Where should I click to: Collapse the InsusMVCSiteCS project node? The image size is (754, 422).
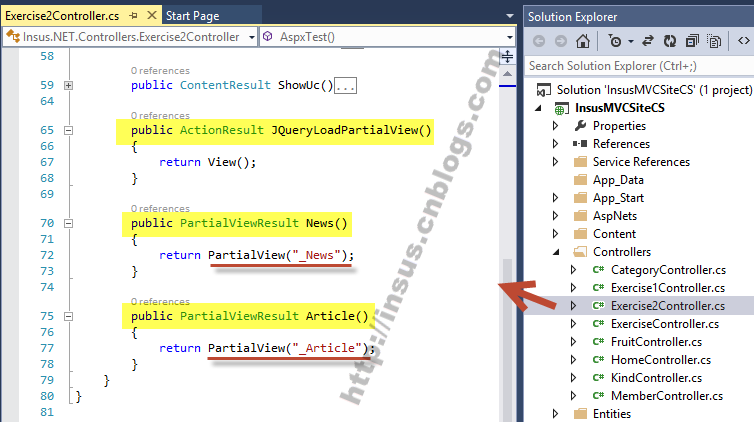point(538,109)
